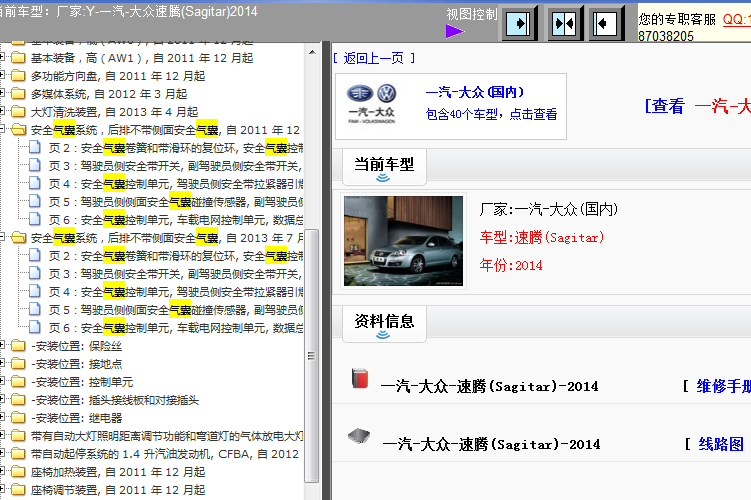Collapse airbag system 自 2011 年 12 node
751x500 pixels.
pos(2,129)
